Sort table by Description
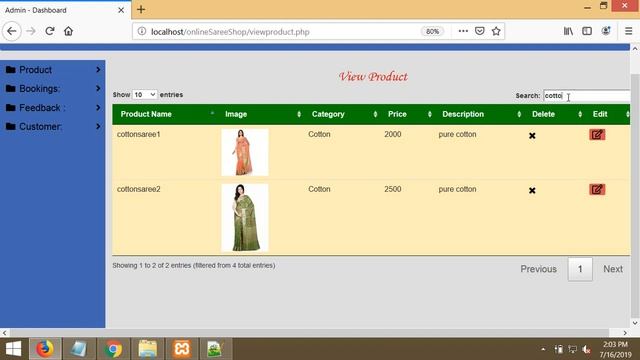The image size is (640, 360). (480, 114)
